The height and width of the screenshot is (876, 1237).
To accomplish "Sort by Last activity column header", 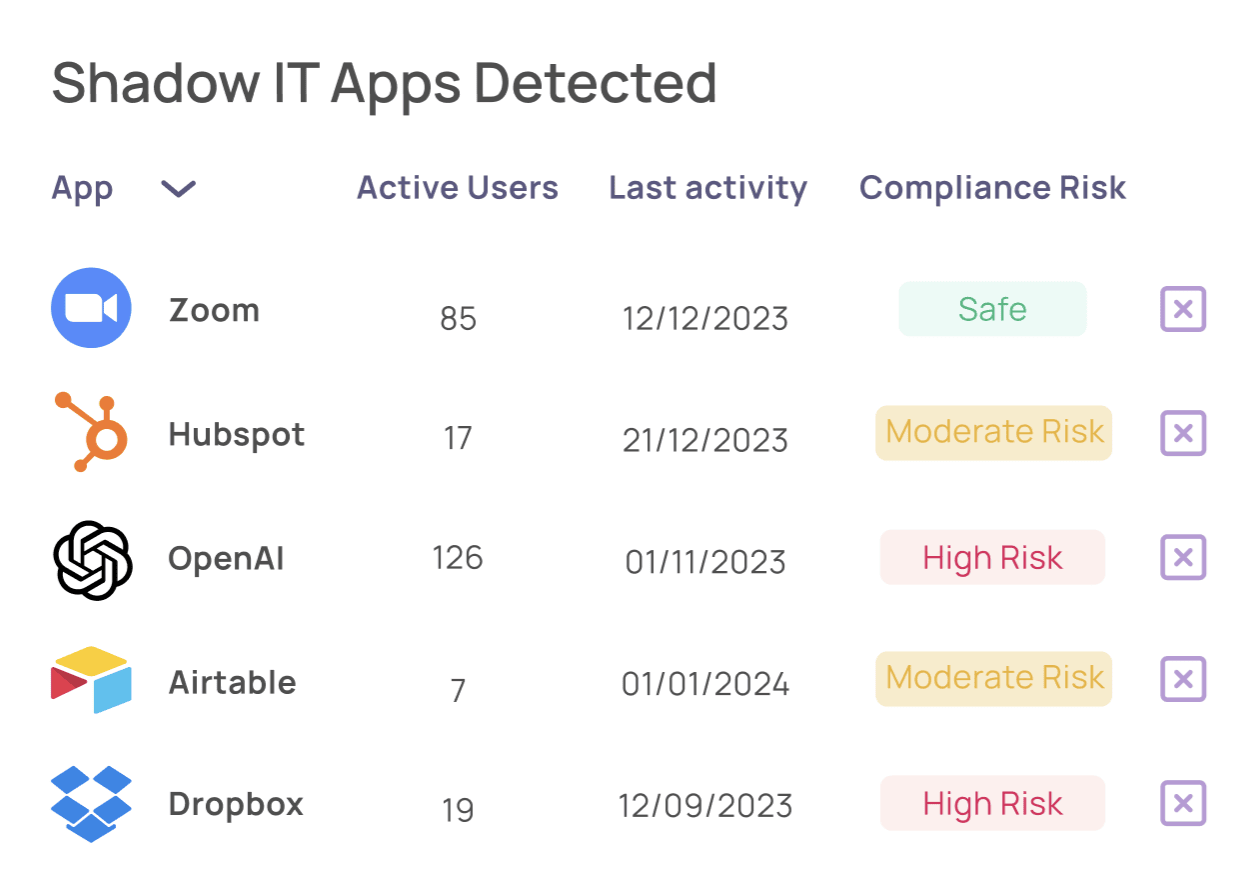I will click(x=707, y=188).
